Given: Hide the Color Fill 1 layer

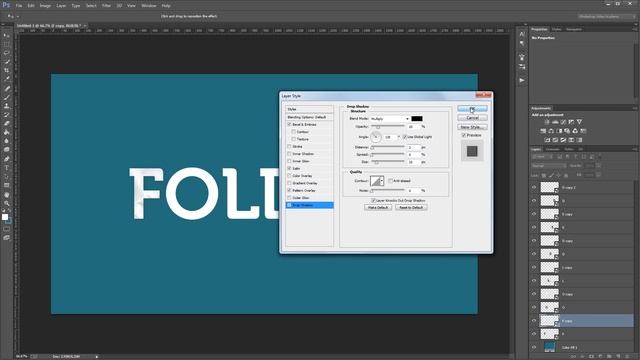Looking at the screenshot, I should (534, 347).
